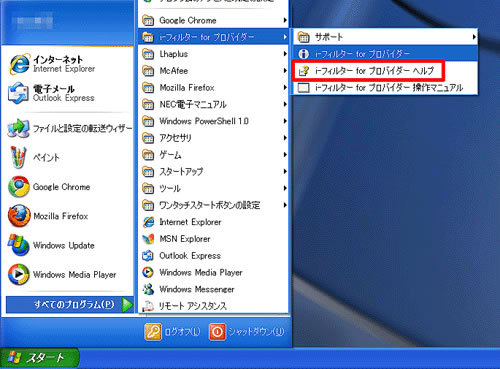Open Internet Explorer pinned icon
Viewport: 500px width, 369px height.
click(19, 64)
